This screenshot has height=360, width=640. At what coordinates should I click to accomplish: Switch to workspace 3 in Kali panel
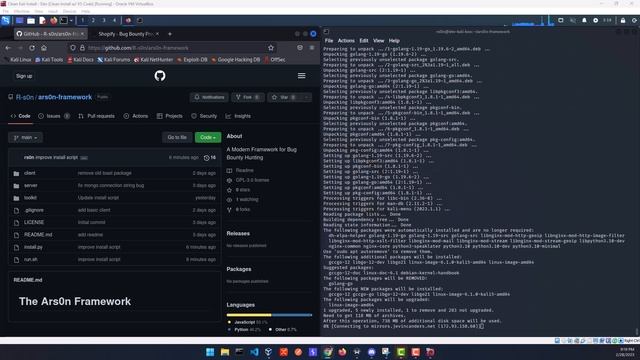(104, 20)
